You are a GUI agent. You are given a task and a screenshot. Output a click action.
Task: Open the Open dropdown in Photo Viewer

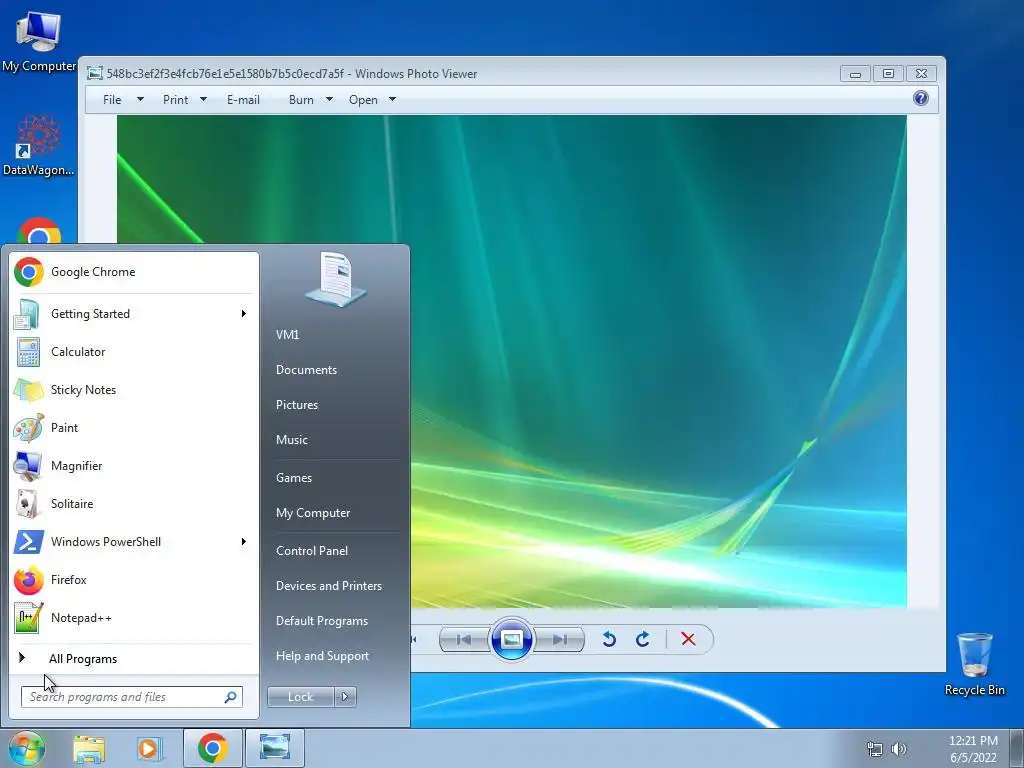point(372,100)
